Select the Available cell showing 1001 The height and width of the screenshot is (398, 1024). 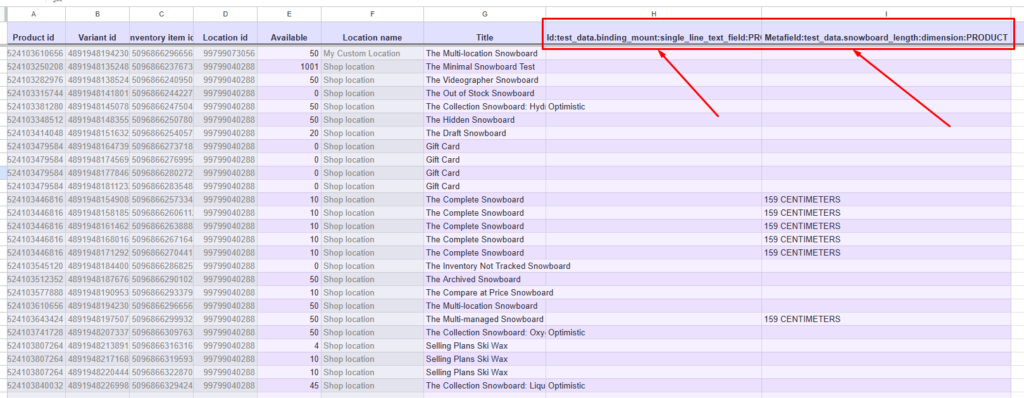pyautogui.click(x=289, y=67)
